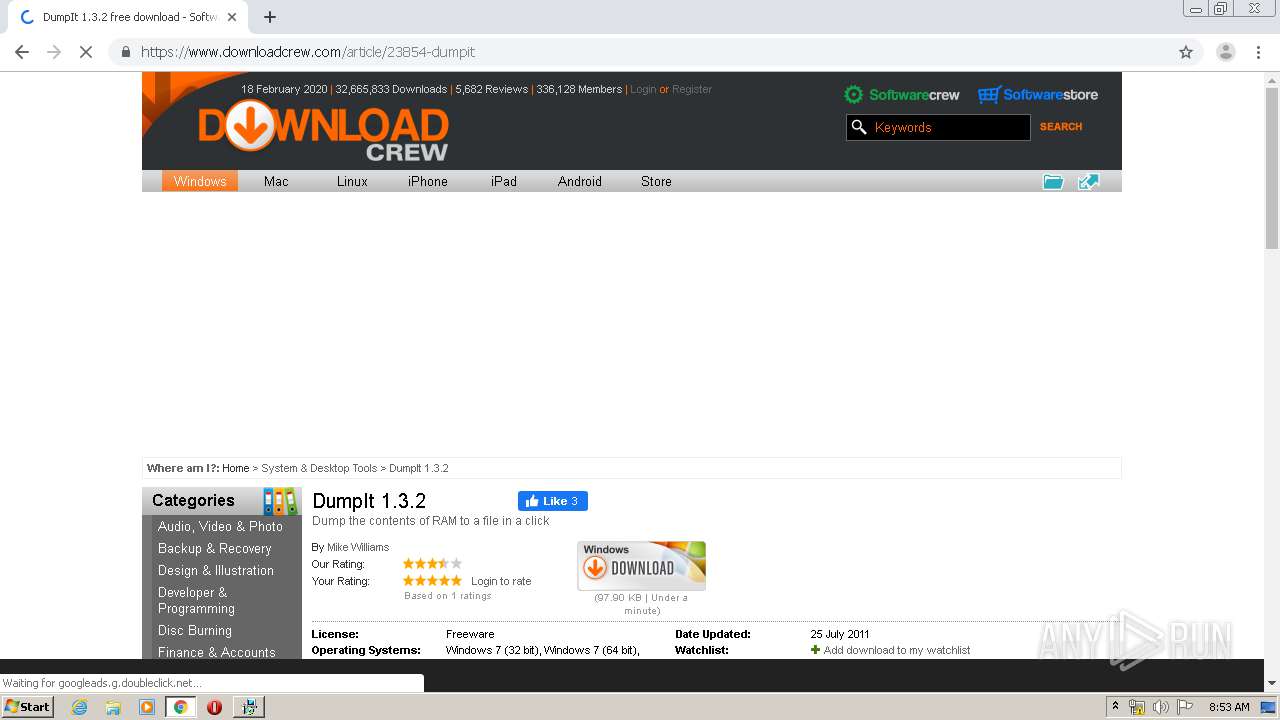Select the iPad platform tab

[504, 181]
